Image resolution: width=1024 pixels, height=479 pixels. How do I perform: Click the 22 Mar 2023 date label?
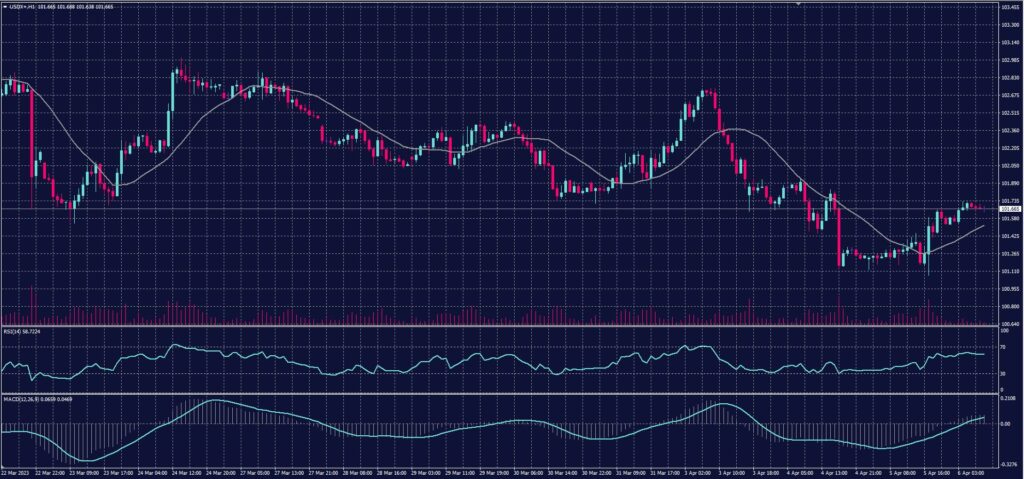coord(14,474)
